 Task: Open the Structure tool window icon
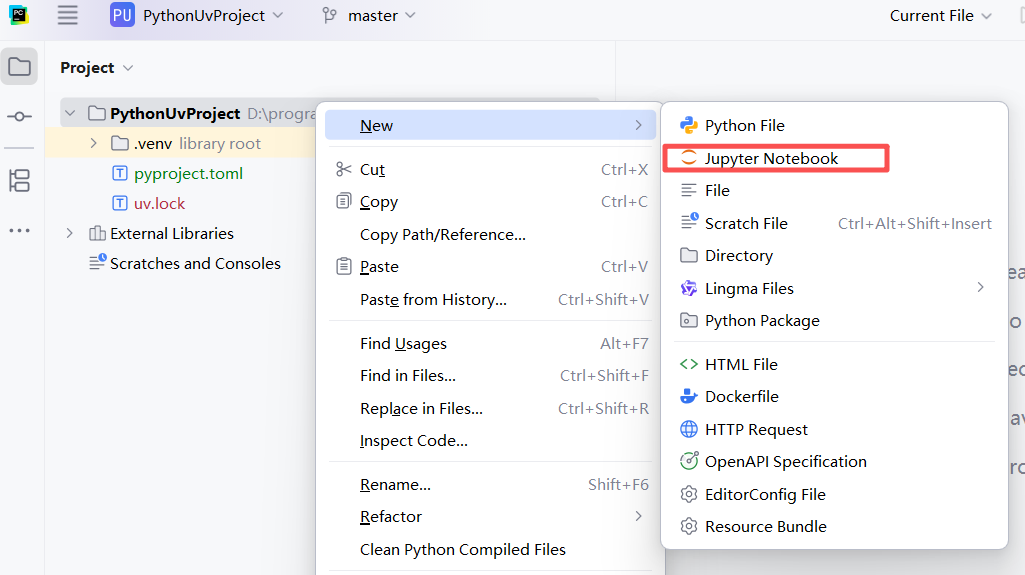pyautogui.click(x=19, y=180)
